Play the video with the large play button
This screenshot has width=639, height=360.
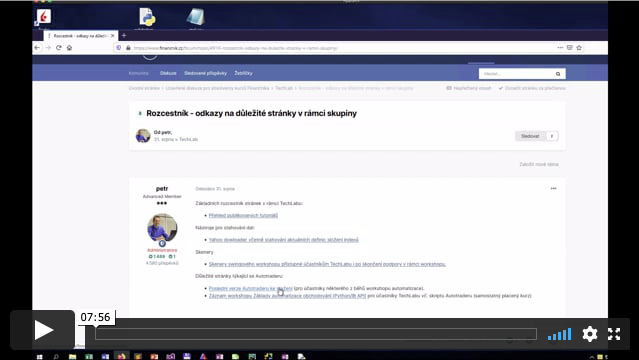coord(42,330)
